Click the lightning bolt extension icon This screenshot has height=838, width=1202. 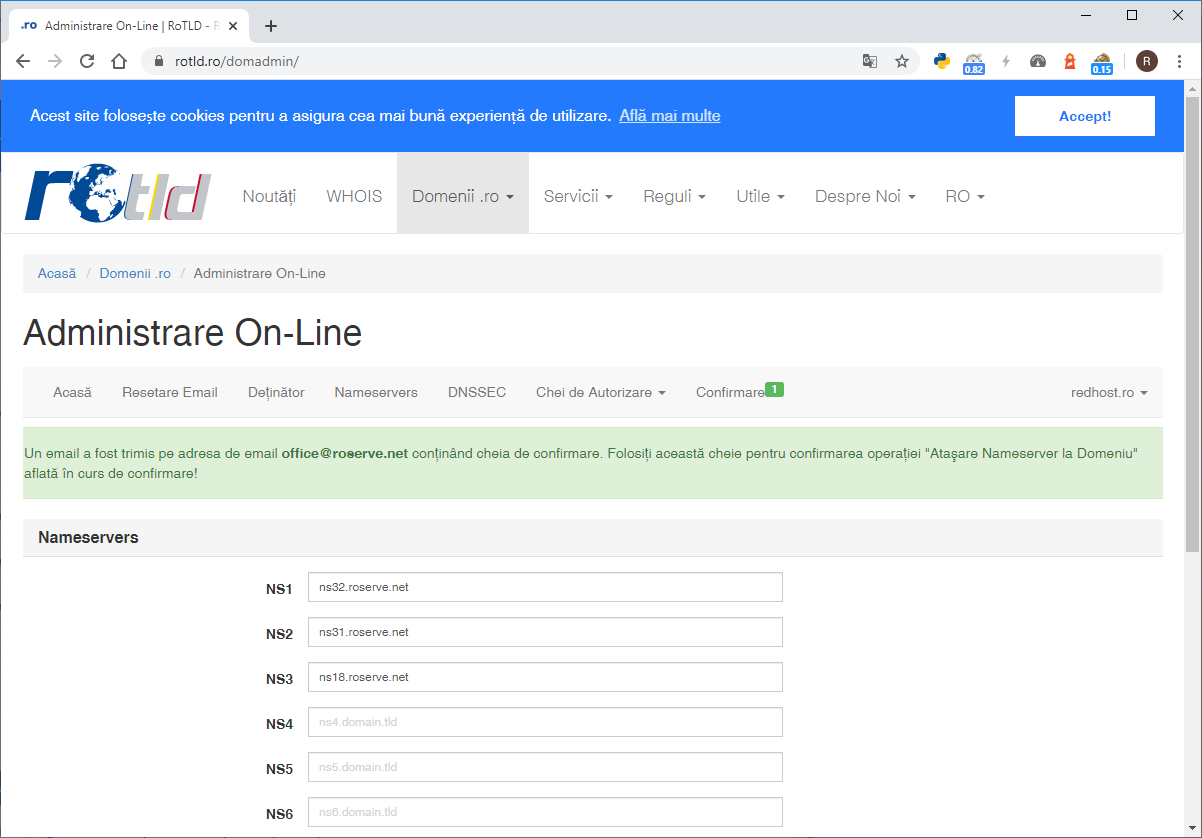tap(1006, 61)
